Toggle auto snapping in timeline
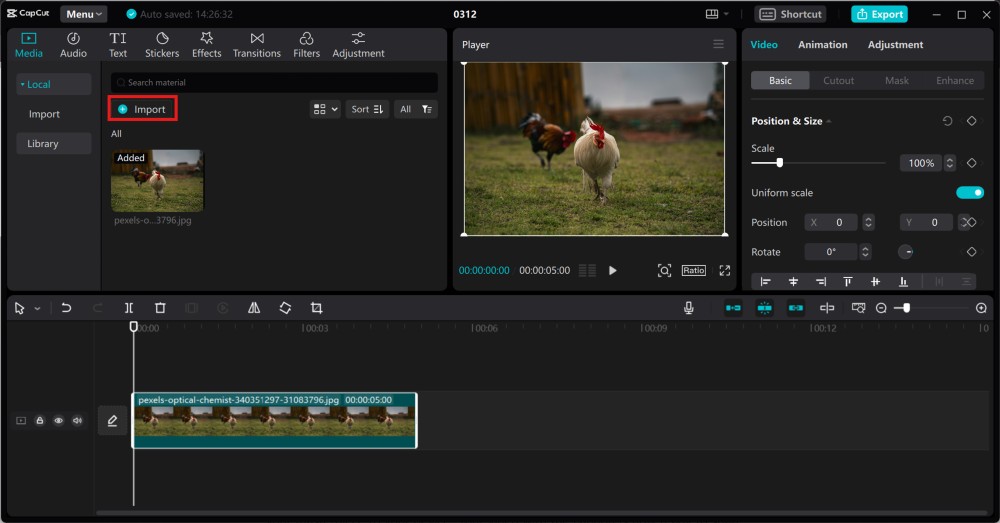This screenshot has width=1000, height=523. (x=765, y=308)
